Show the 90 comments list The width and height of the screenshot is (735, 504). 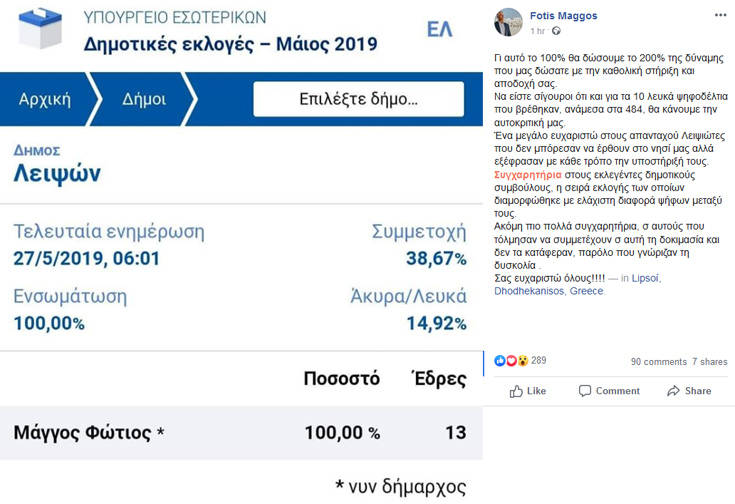pyautogui.click(x=658, y=362)
